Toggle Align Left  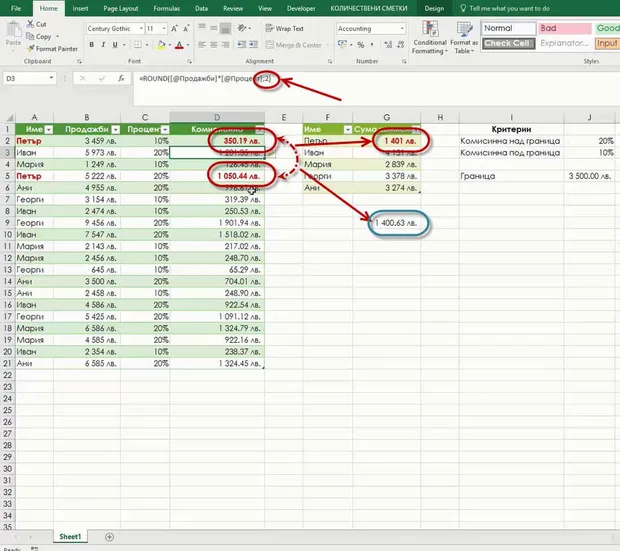[x=202, y=45]
